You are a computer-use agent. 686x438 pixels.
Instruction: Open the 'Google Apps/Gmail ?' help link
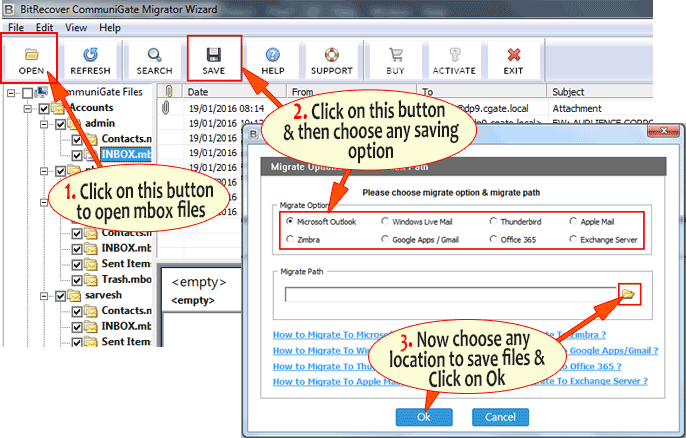coord(612,350)
